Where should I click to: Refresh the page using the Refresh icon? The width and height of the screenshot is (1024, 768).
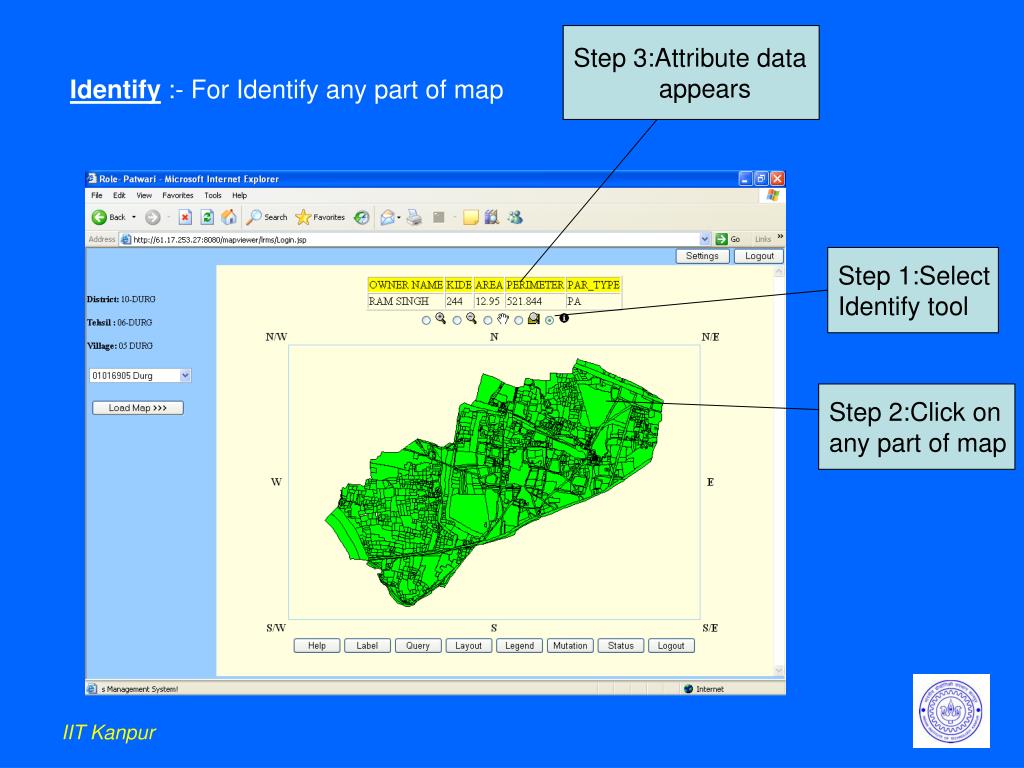(x=207, y=216)
